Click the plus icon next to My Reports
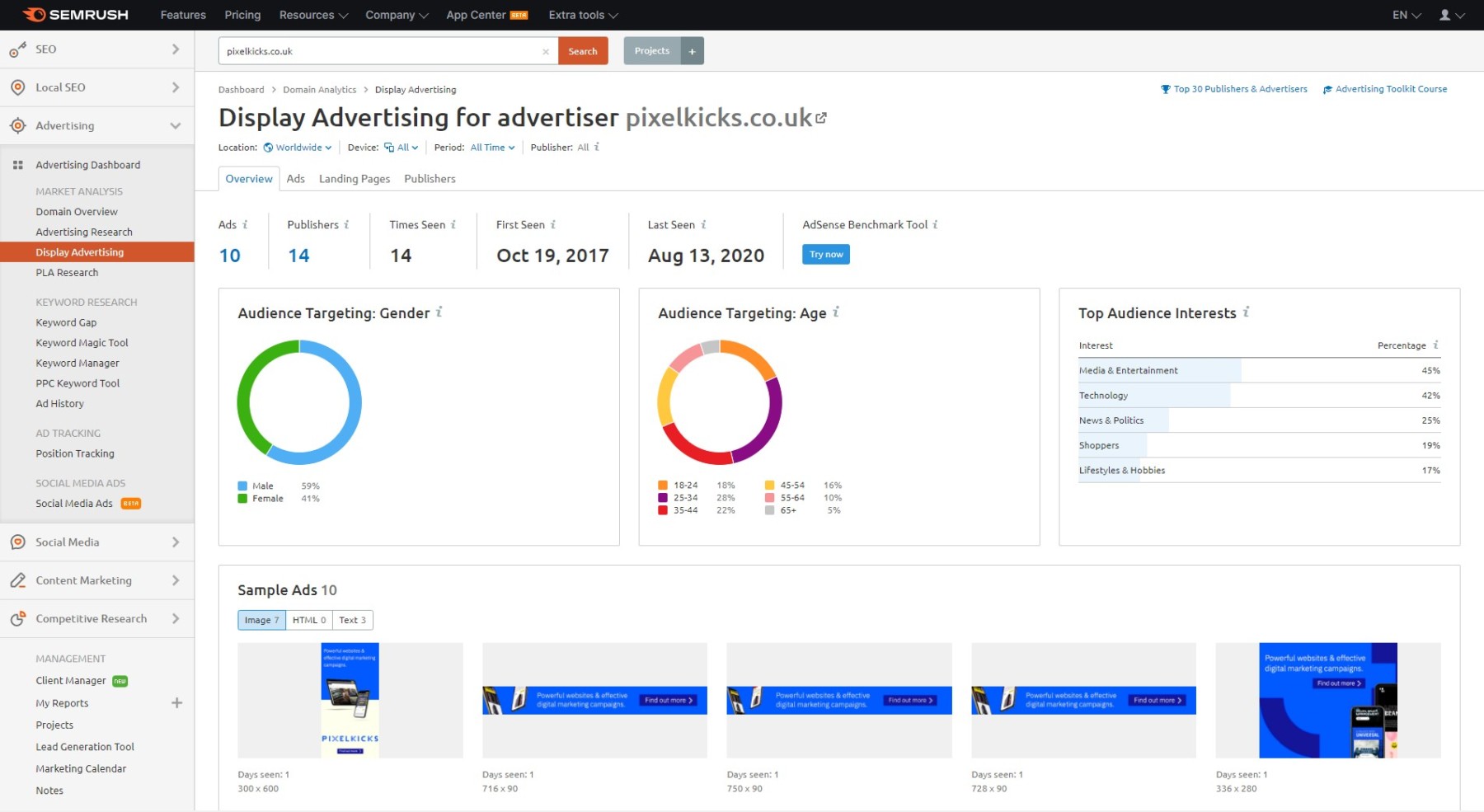The width and height of the screenshot is (1484, 812). pos(176,702)
